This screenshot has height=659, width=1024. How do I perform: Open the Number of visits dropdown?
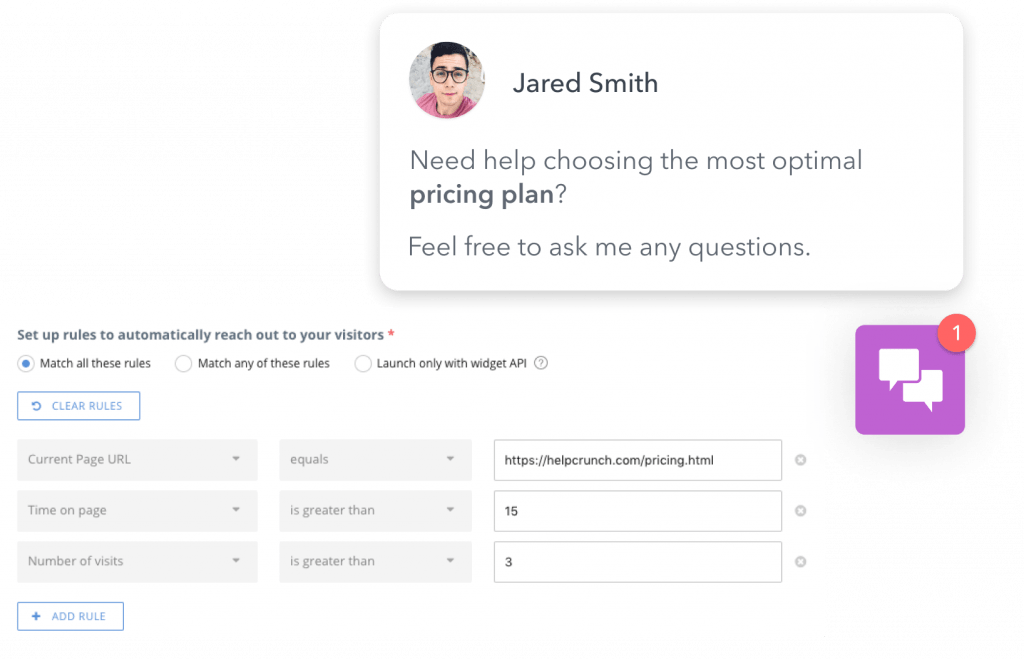(x=137, y=562)
